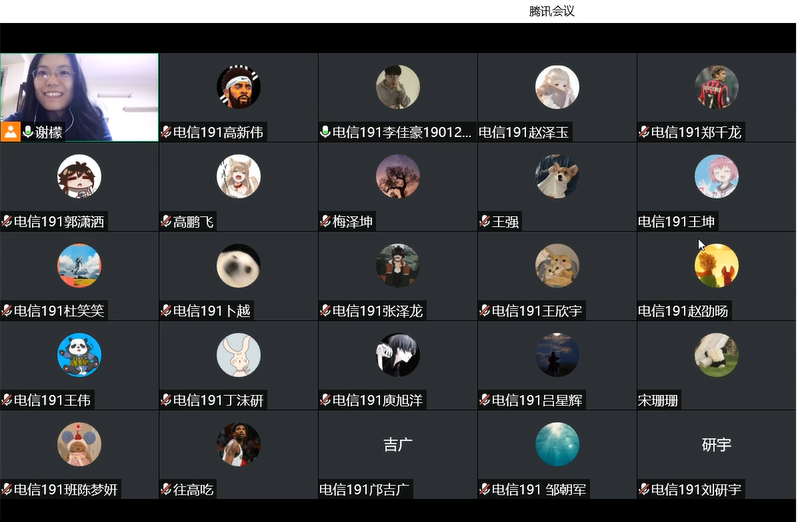Click the 吉广 text avatar tile
This screenshot has height=522, width=797.
tap(397, 445)
